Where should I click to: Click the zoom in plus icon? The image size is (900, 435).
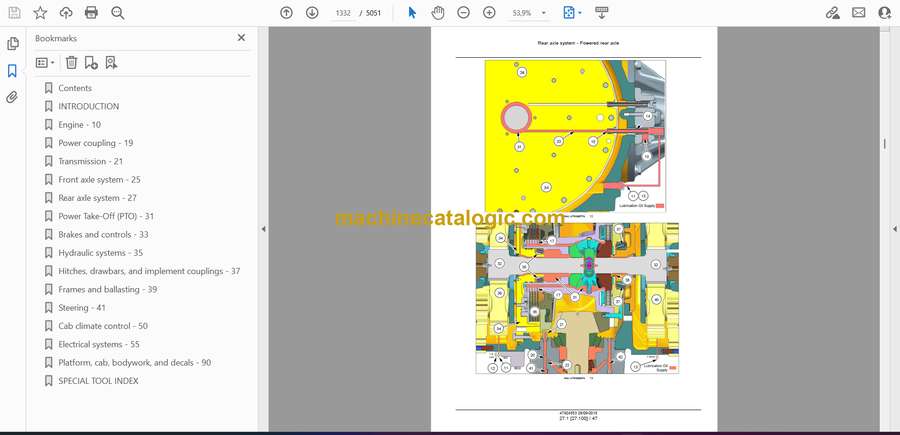click(x=489, y=13)
